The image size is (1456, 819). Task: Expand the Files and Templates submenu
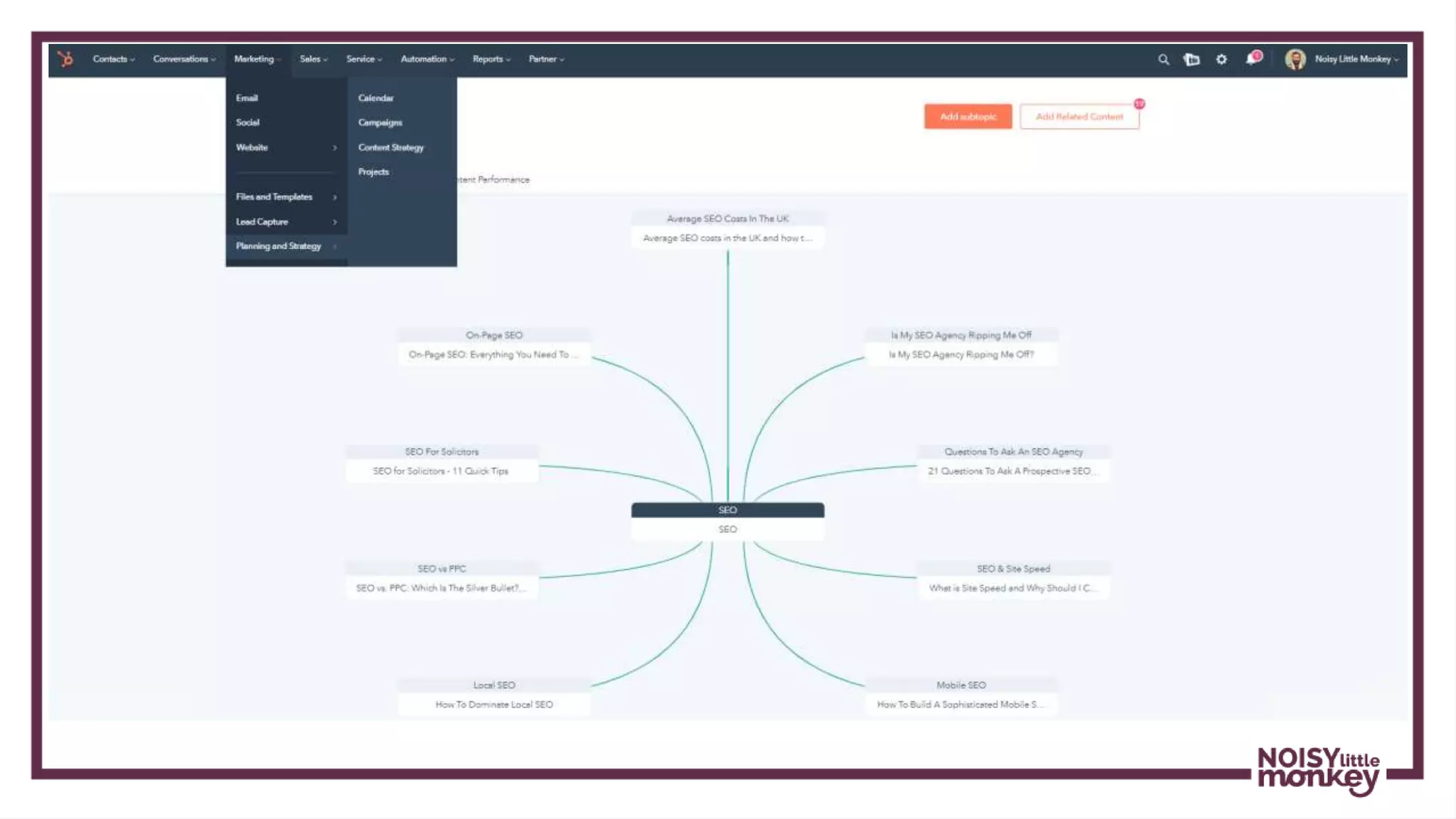(x=334, y=197)
